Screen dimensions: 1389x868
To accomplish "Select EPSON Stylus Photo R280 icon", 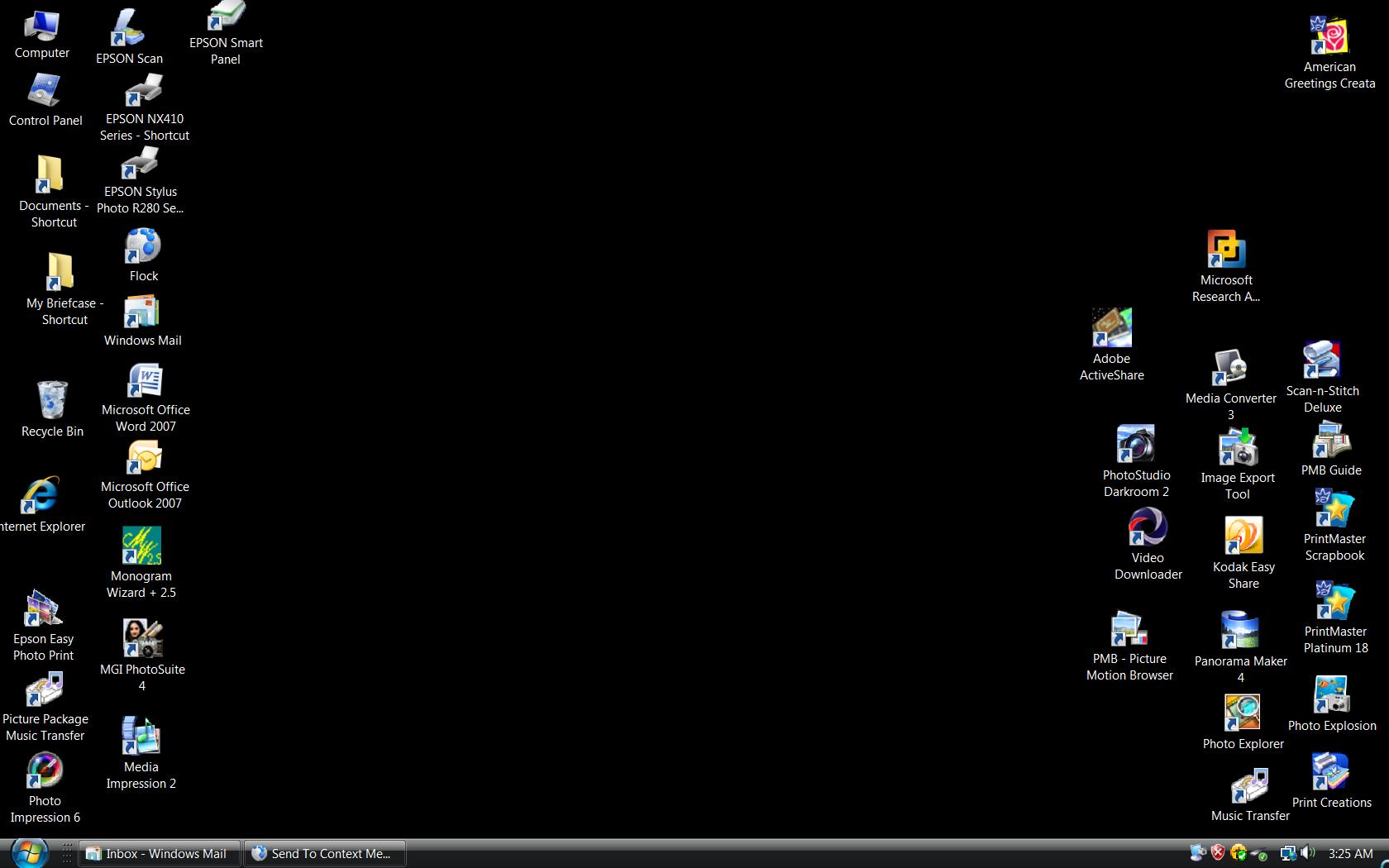I will click(x=141, y=163).
